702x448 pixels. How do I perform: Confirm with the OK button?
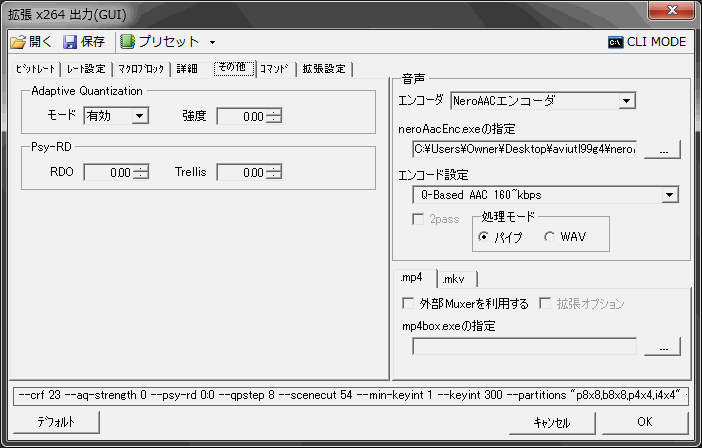point(645,422)
